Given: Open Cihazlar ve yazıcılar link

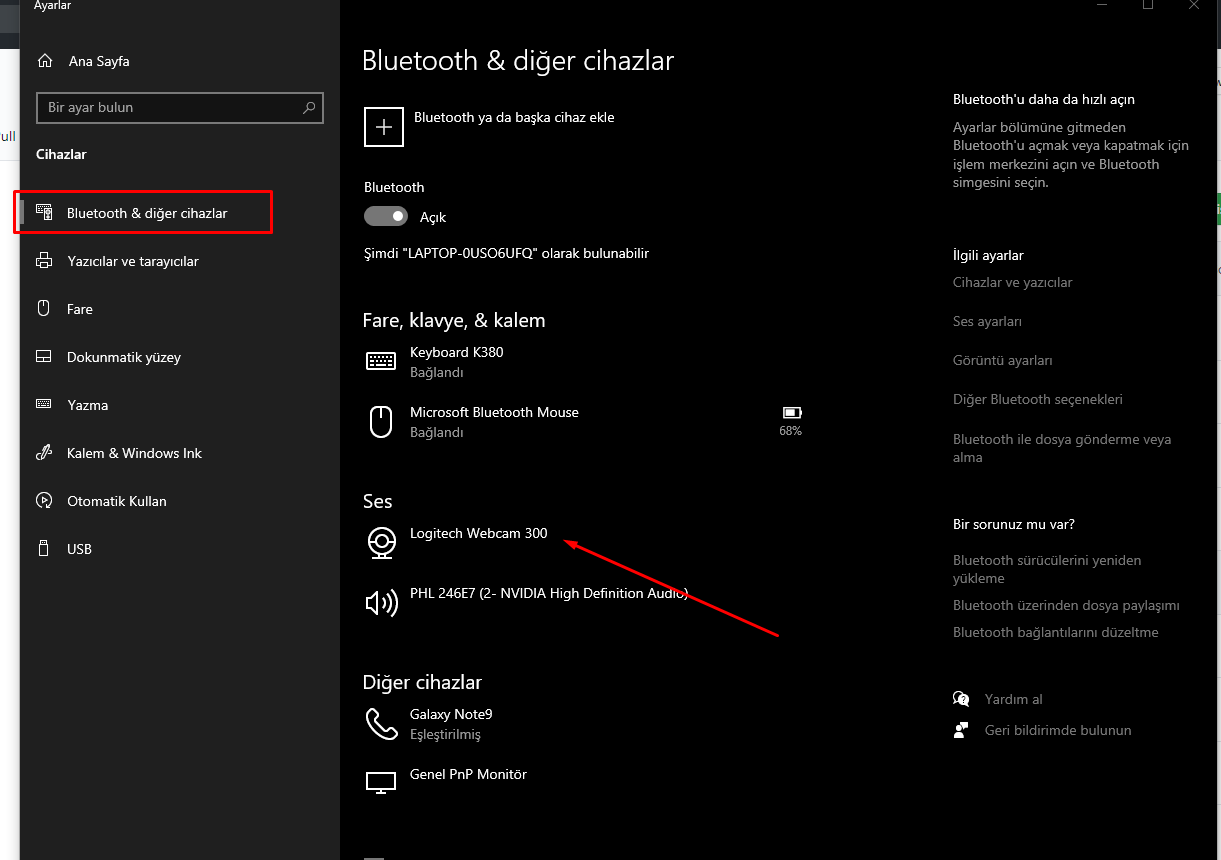Looking at the screenshot, I should (x=1012, y=282).
